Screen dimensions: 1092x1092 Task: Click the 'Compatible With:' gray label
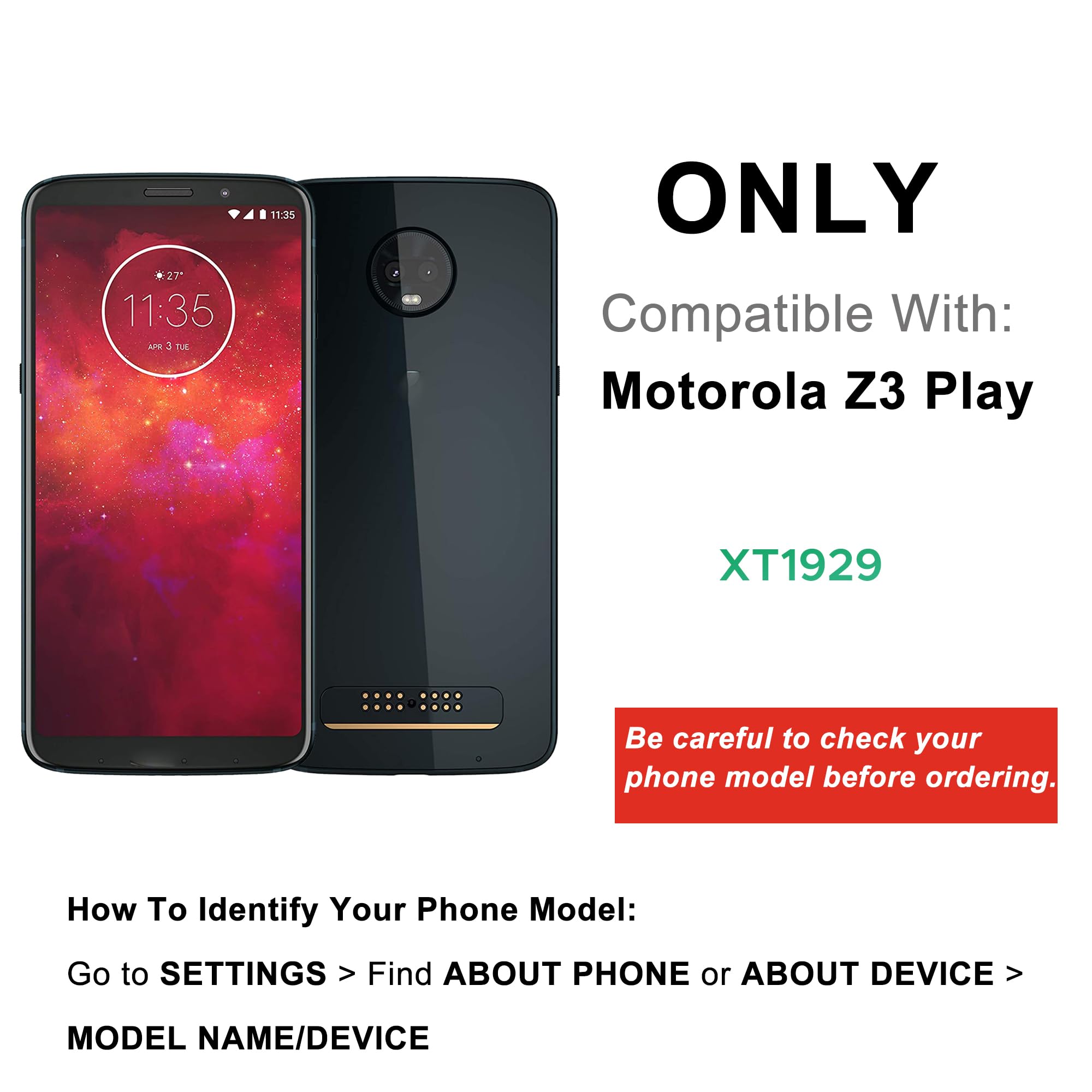coord(807,314)
